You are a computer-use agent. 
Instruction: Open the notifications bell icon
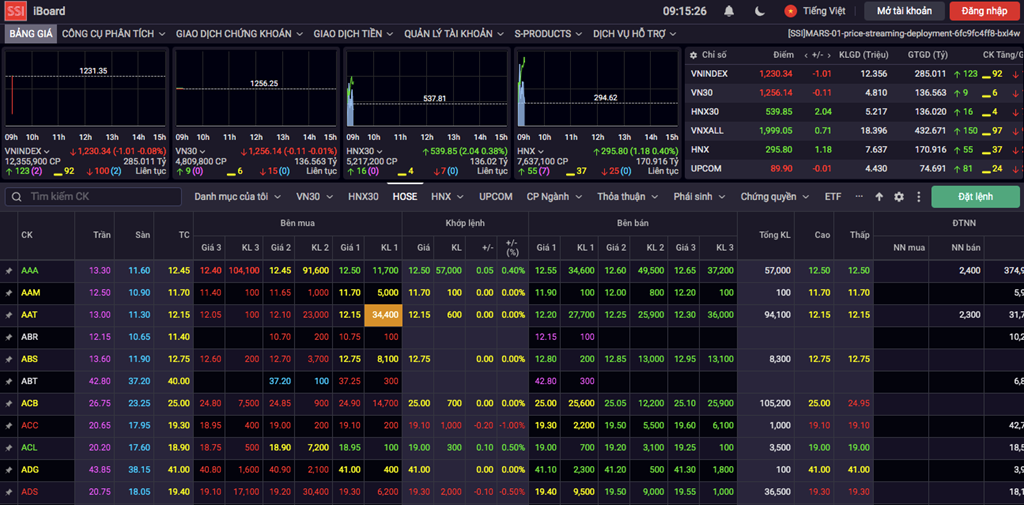tap(729, 11)
